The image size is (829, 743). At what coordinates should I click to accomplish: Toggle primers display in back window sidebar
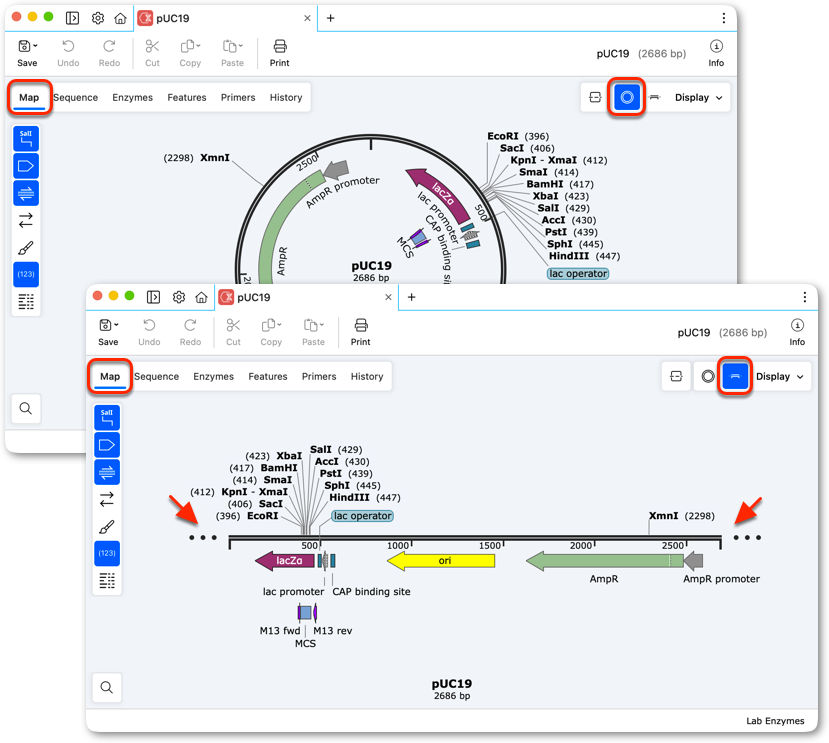coord(26,194)
